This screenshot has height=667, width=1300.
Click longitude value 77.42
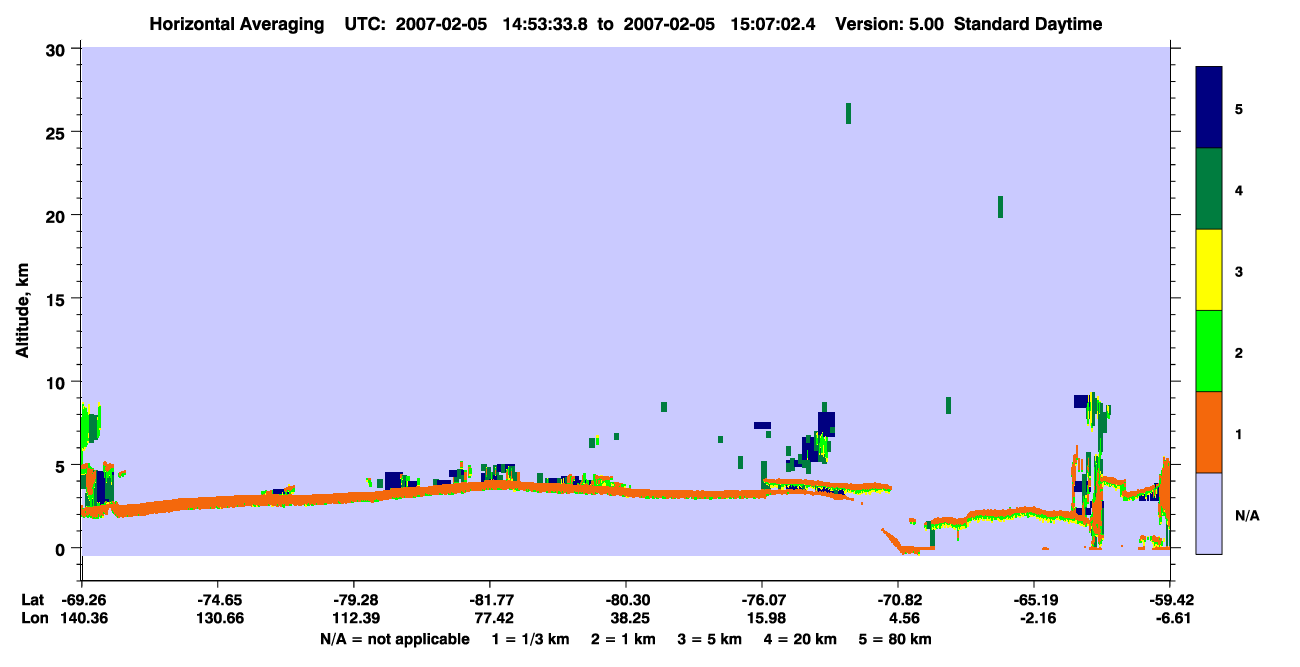(490, 619)
